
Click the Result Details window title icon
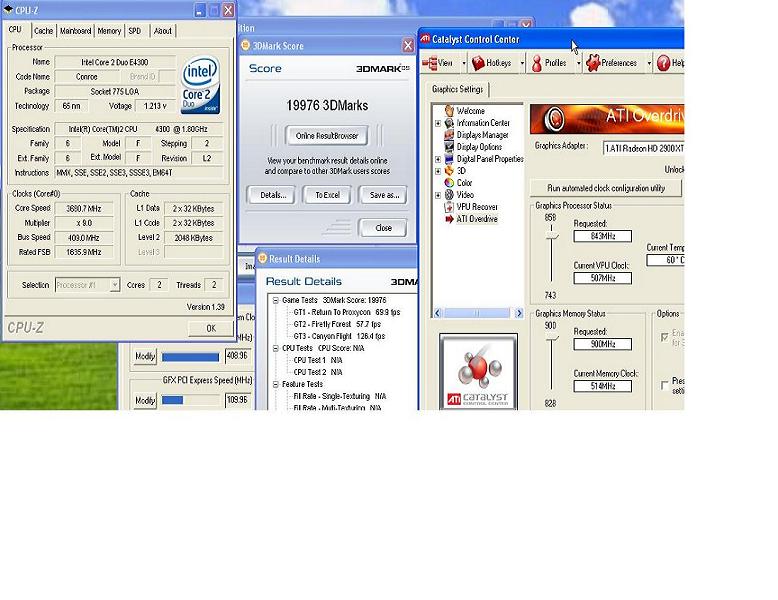(x=262, y=258)
